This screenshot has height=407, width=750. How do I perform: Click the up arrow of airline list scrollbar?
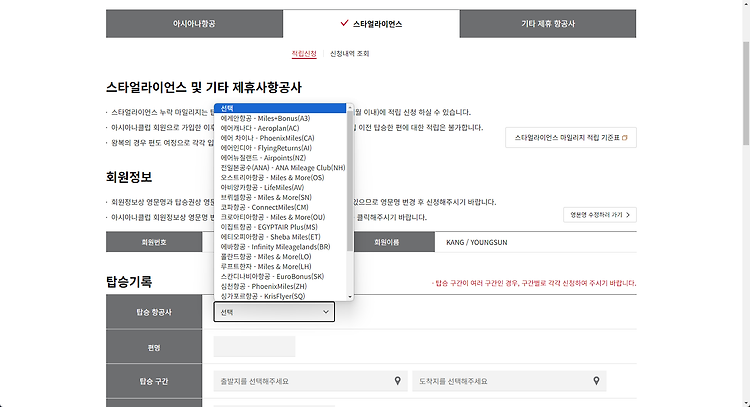[350, 108]
